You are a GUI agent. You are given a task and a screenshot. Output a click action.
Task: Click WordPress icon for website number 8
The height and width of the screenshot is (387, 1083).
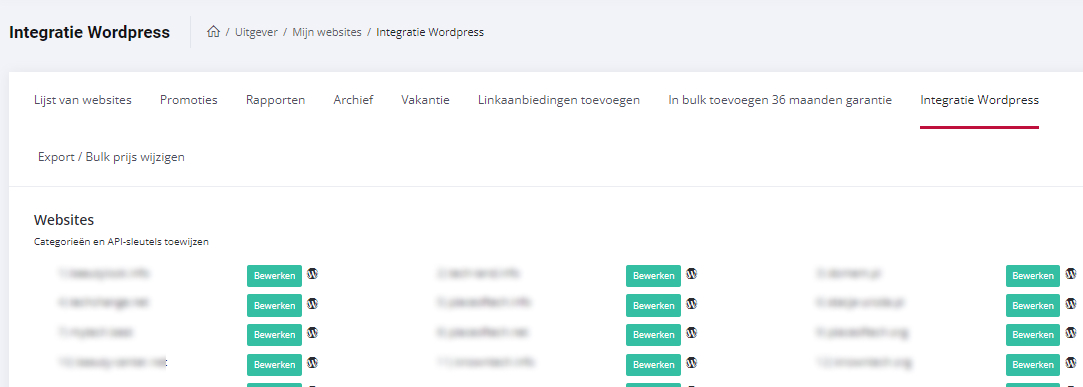pyautogui.click(x=691, y=333)
